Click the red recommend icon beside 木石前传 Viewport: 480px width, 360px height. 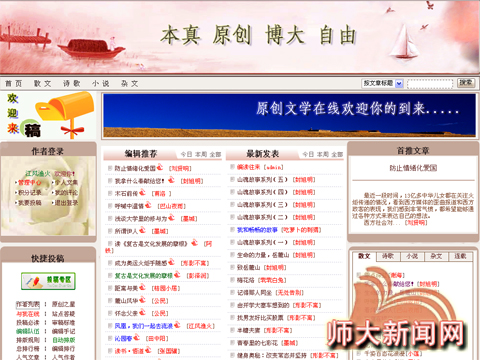pyautogui.click(x=143, y=192)
